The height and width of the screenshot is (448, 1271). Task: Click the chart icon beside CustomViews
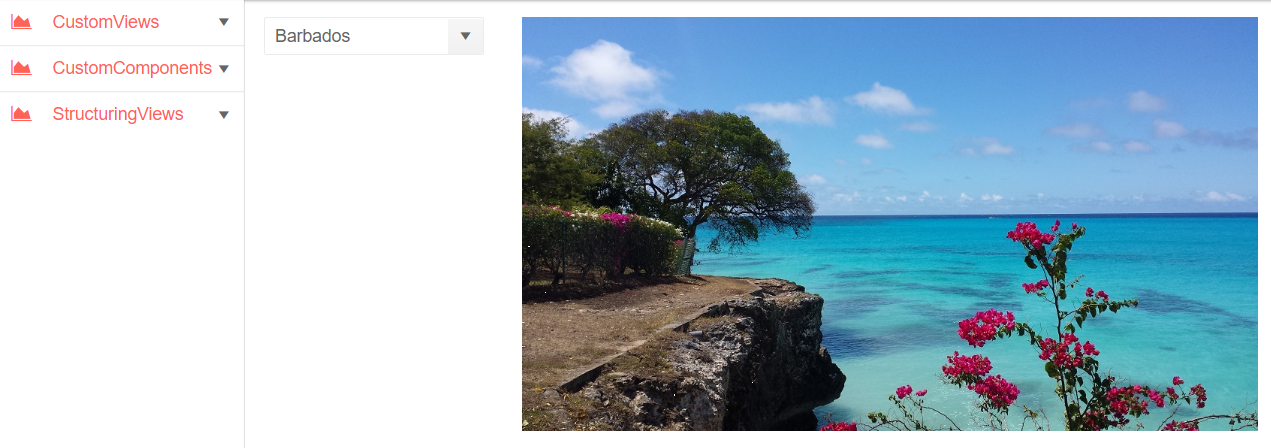click(21, 22)
